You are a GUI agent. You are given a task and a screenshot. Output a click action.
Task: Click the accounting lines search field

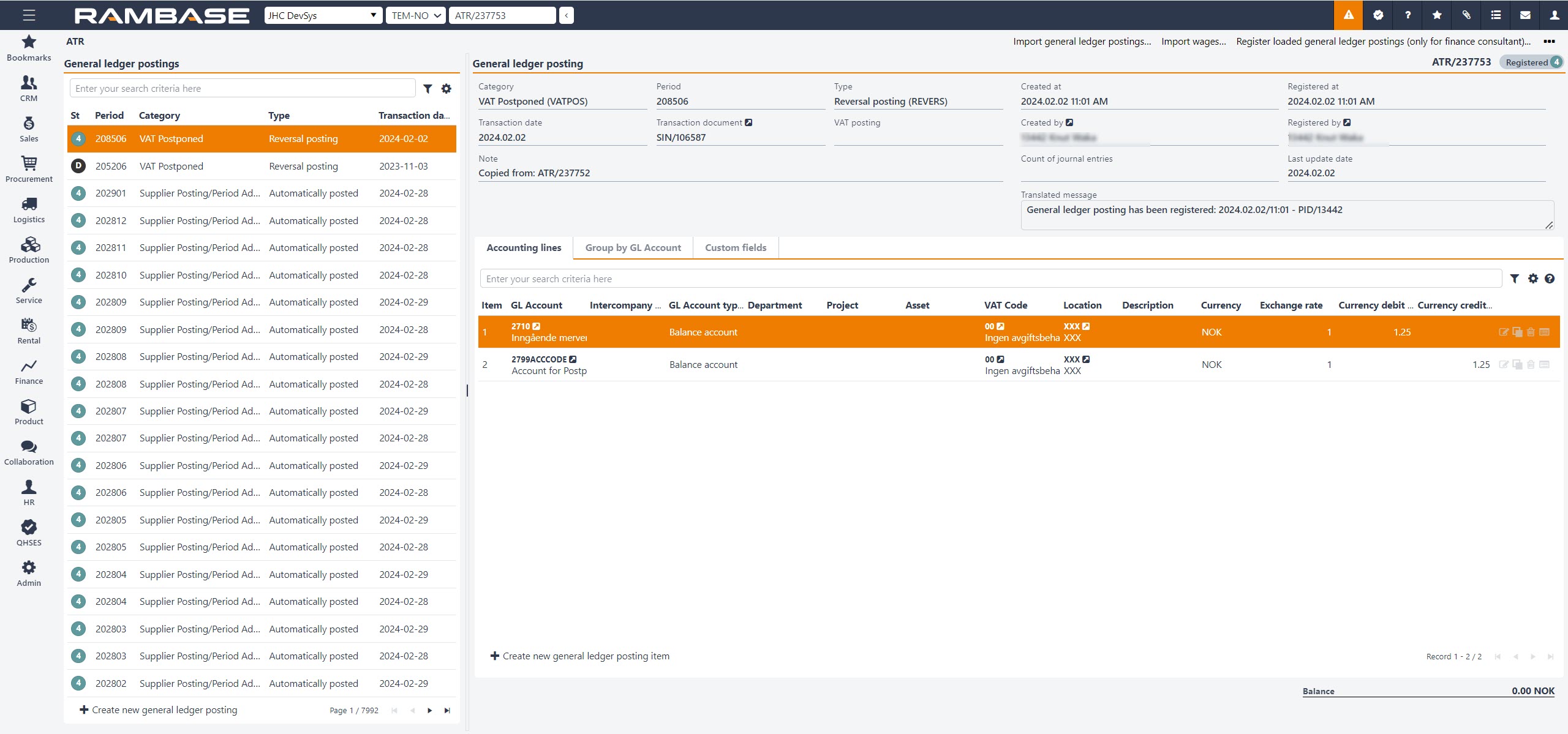click(x=990, y=279)
